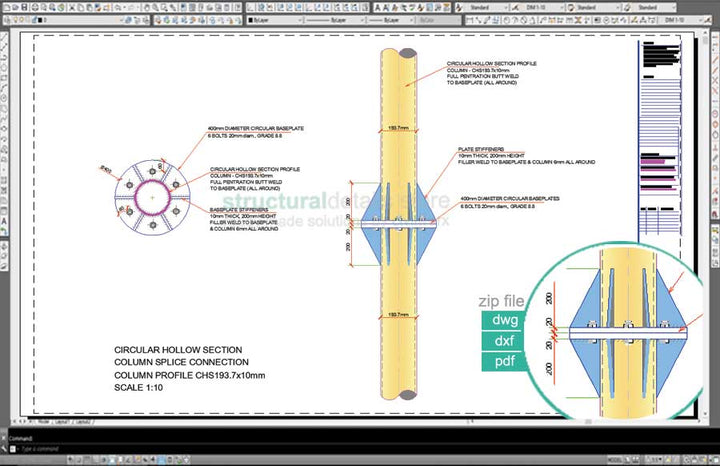Select the Zoom Window tool
The height and width of the screenshot is (466, 720).
click(x=164, y=8)
